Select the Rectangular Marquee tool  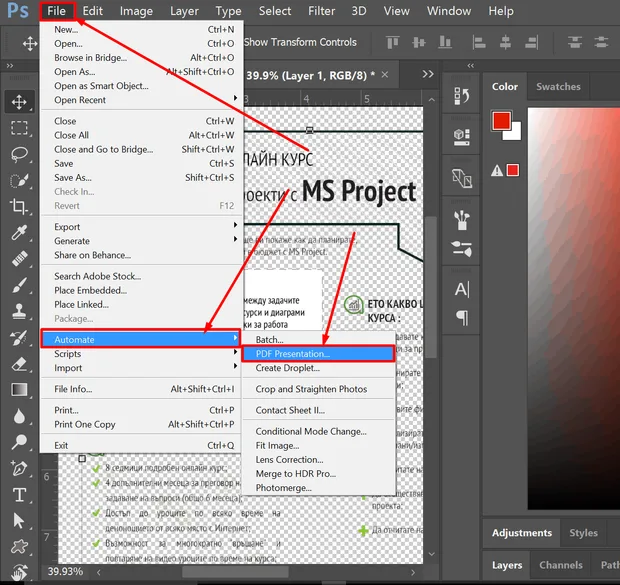[19, 128]
